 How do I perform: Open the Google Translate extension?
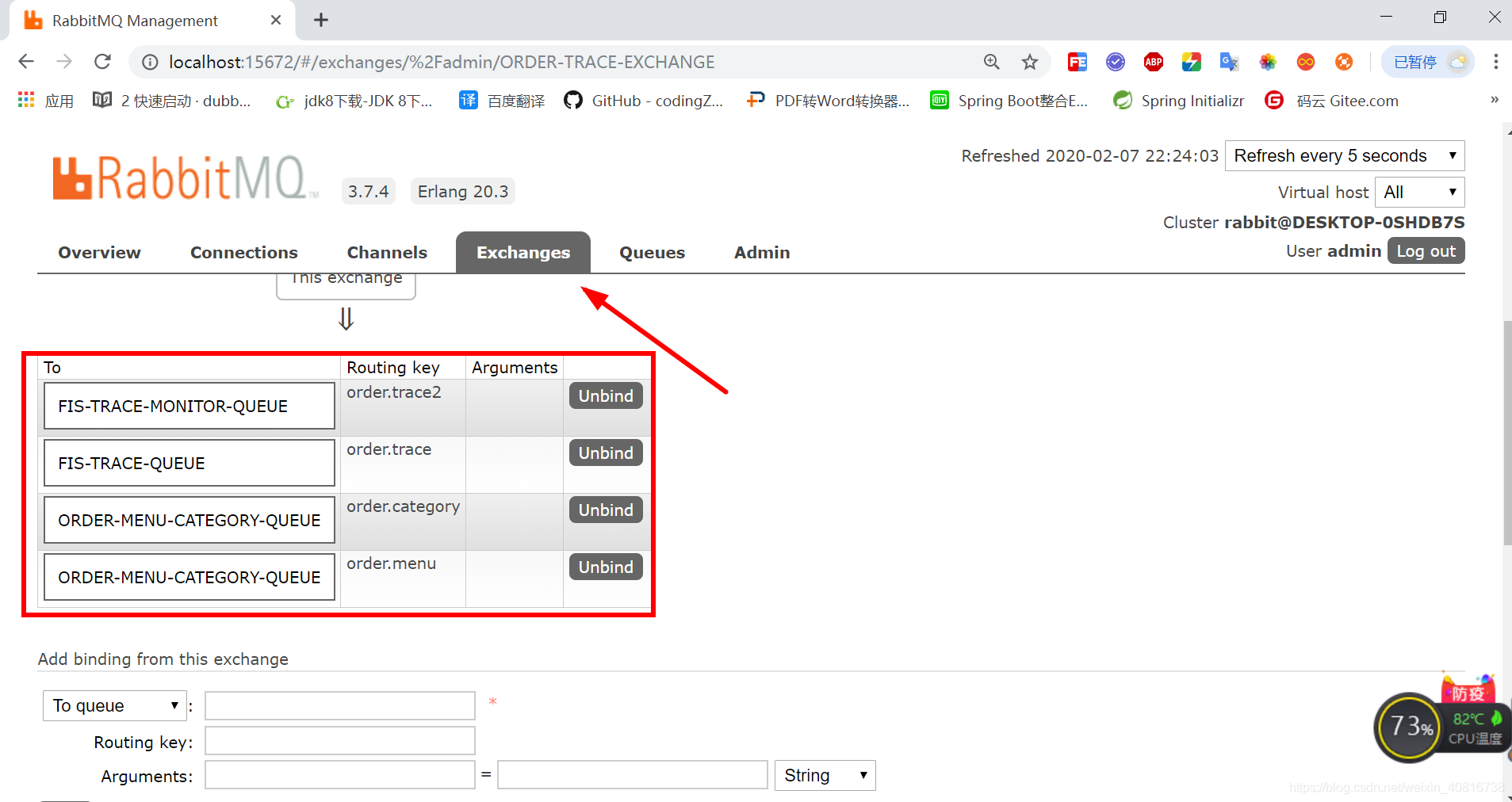pos(1229,62)
